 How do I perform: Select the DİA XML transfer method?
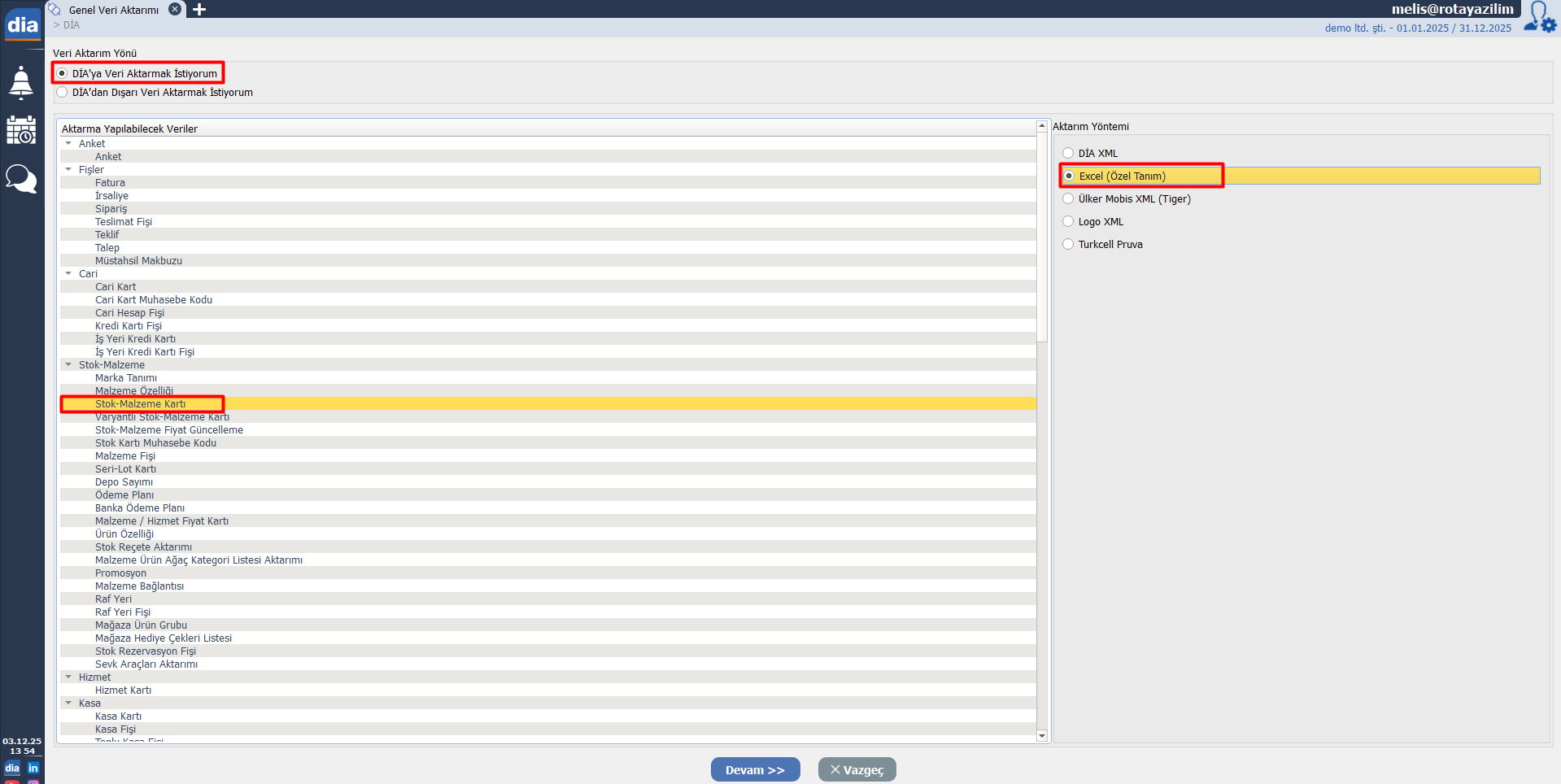[1068, 153]
